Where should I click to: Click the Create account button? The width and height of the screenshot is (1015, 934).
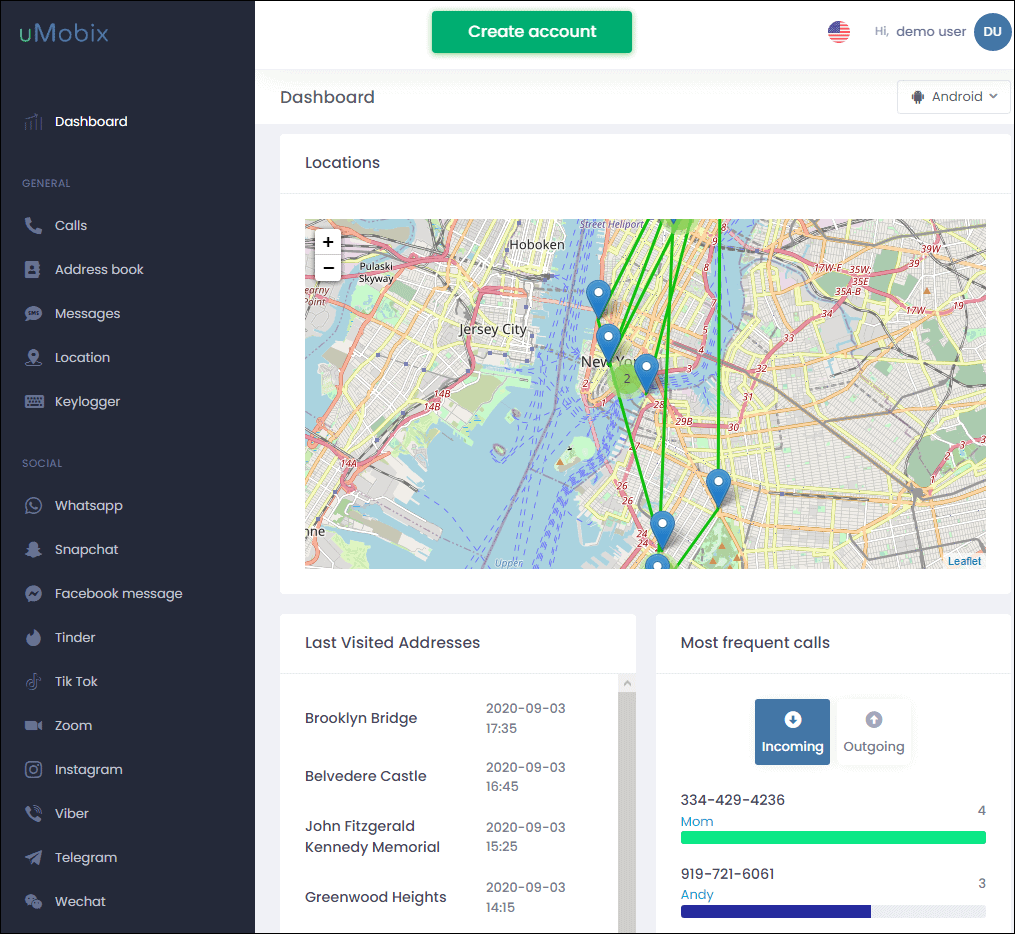tap(532, 32)
